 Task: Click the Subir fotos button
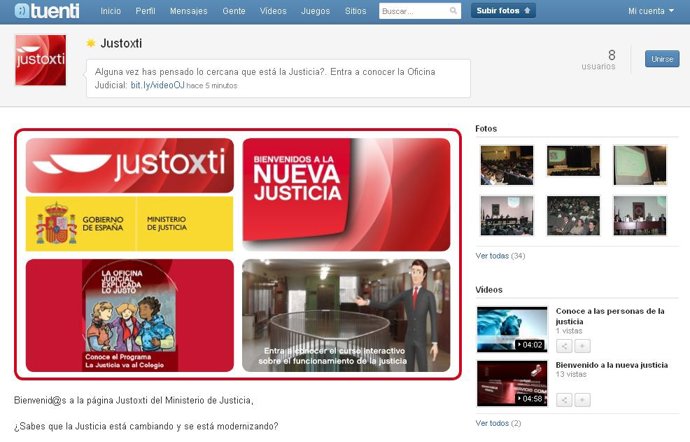tap(503, 11)
